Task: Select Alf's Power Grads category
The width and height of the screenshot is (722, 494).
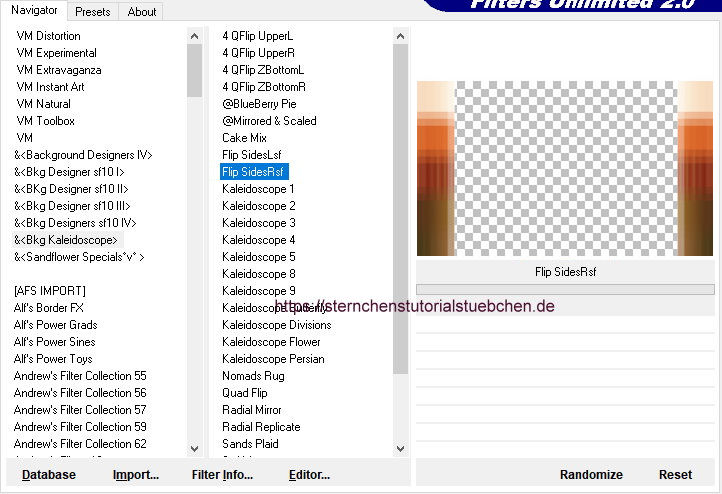Action: (56, 325)
